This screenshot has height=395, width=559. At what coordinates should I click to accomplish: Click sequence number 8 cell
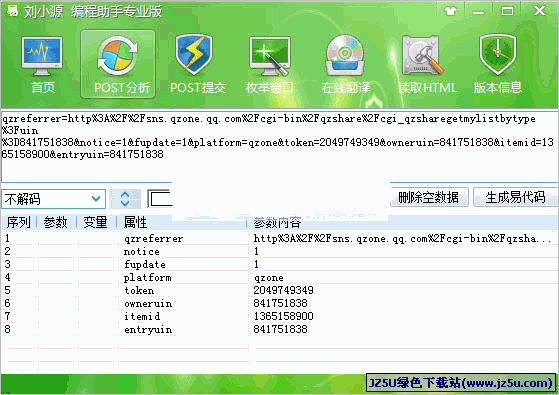(7, 329)
